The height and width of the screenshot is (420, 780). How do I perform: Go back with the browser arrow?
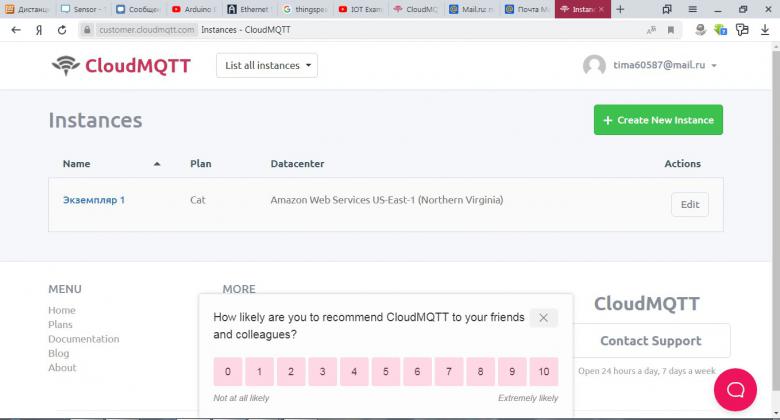16,30
